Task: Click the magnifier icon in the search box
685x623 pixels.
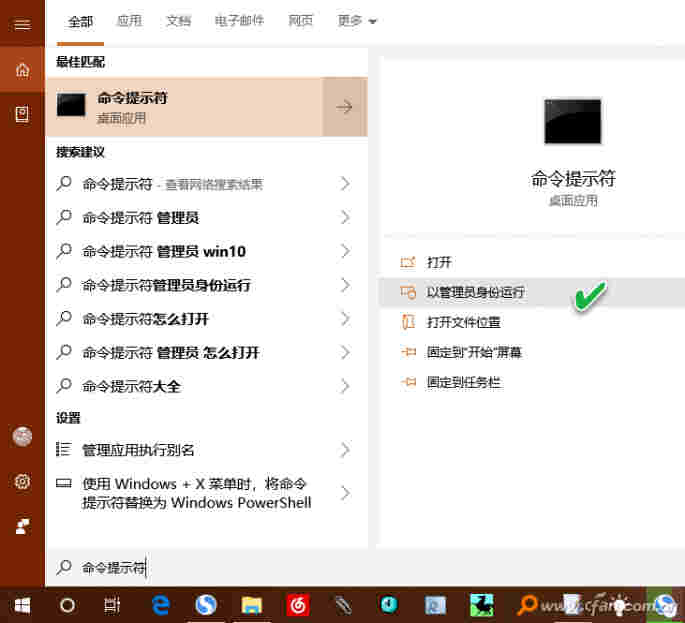Action: 64,567
